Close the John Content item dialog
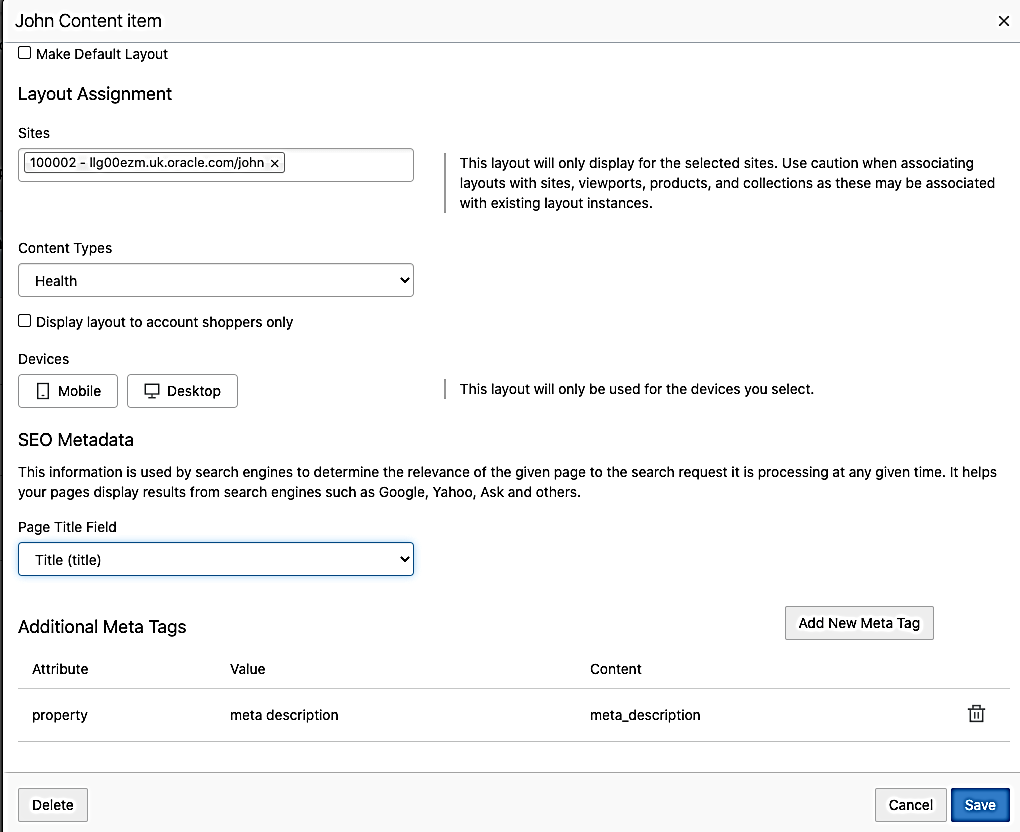This screenshot has width=1020, height=832. click(x=1004, y=21)
